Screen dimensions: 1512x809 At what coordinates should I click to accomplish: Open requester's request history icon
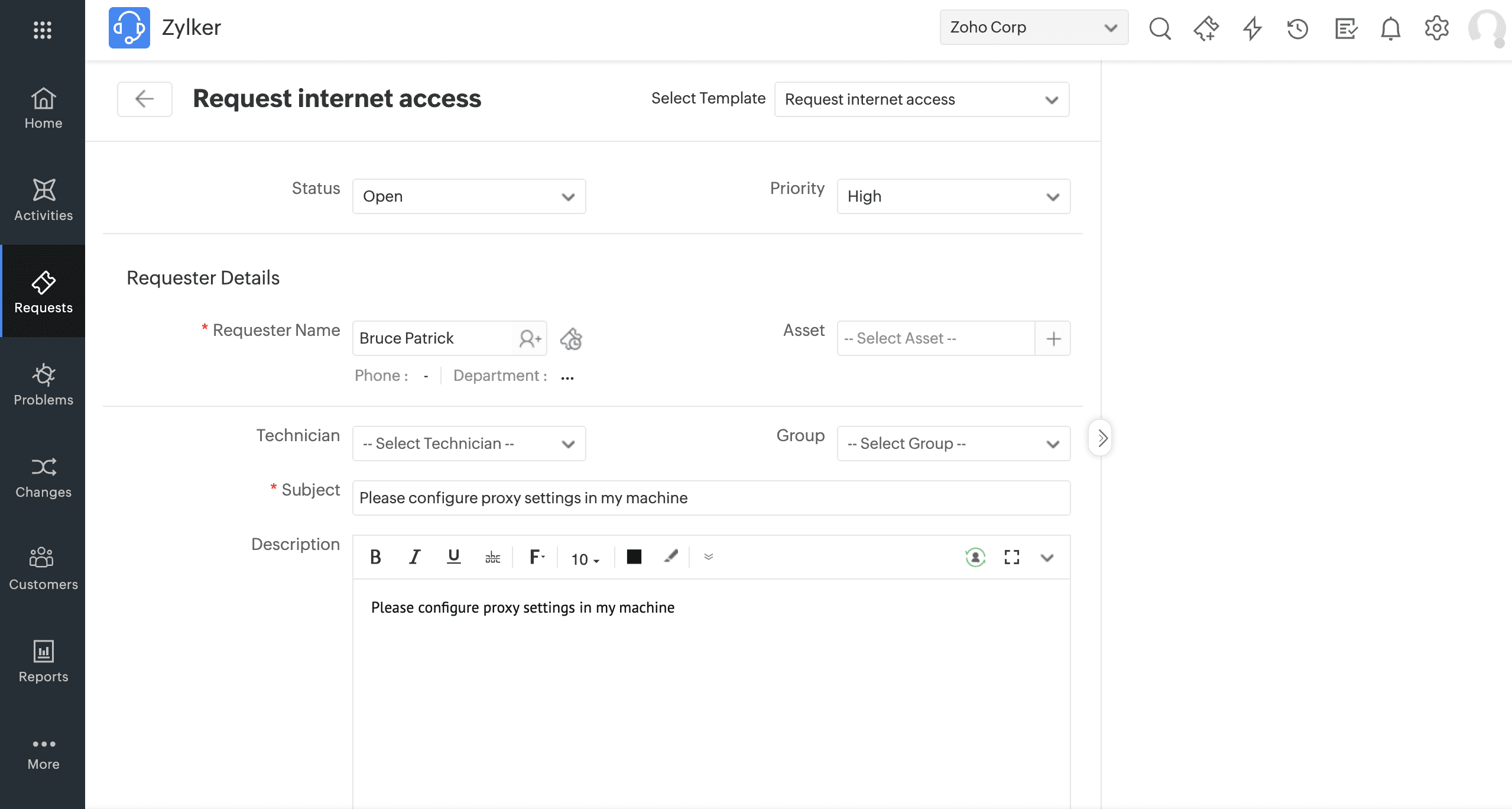tap(571, 339)
